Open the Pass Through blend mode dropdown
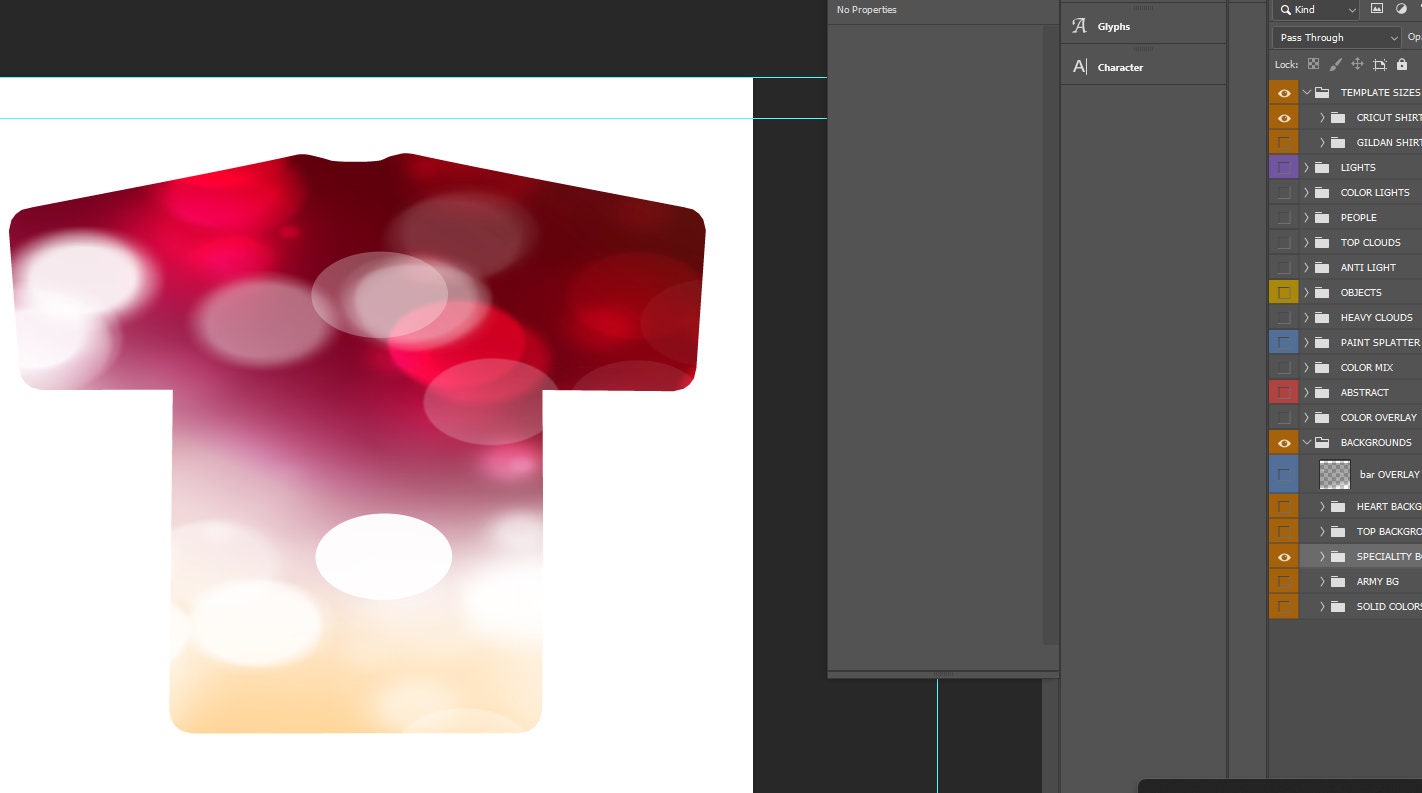Image resolution: width=1422 pixels, height=793 pixels. (1336, 37)
